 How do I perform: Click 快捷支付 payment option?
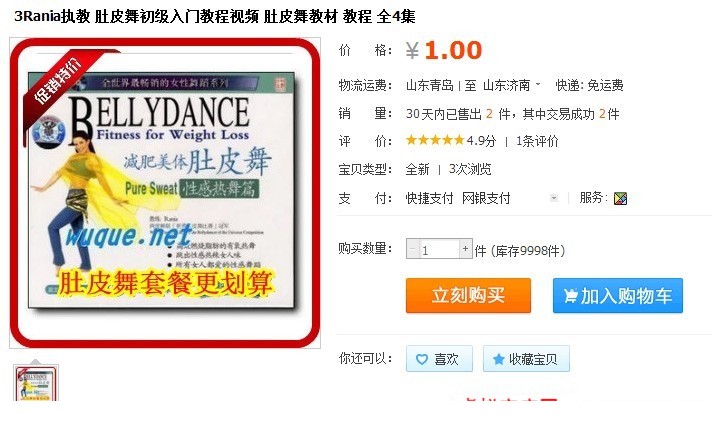429,198
